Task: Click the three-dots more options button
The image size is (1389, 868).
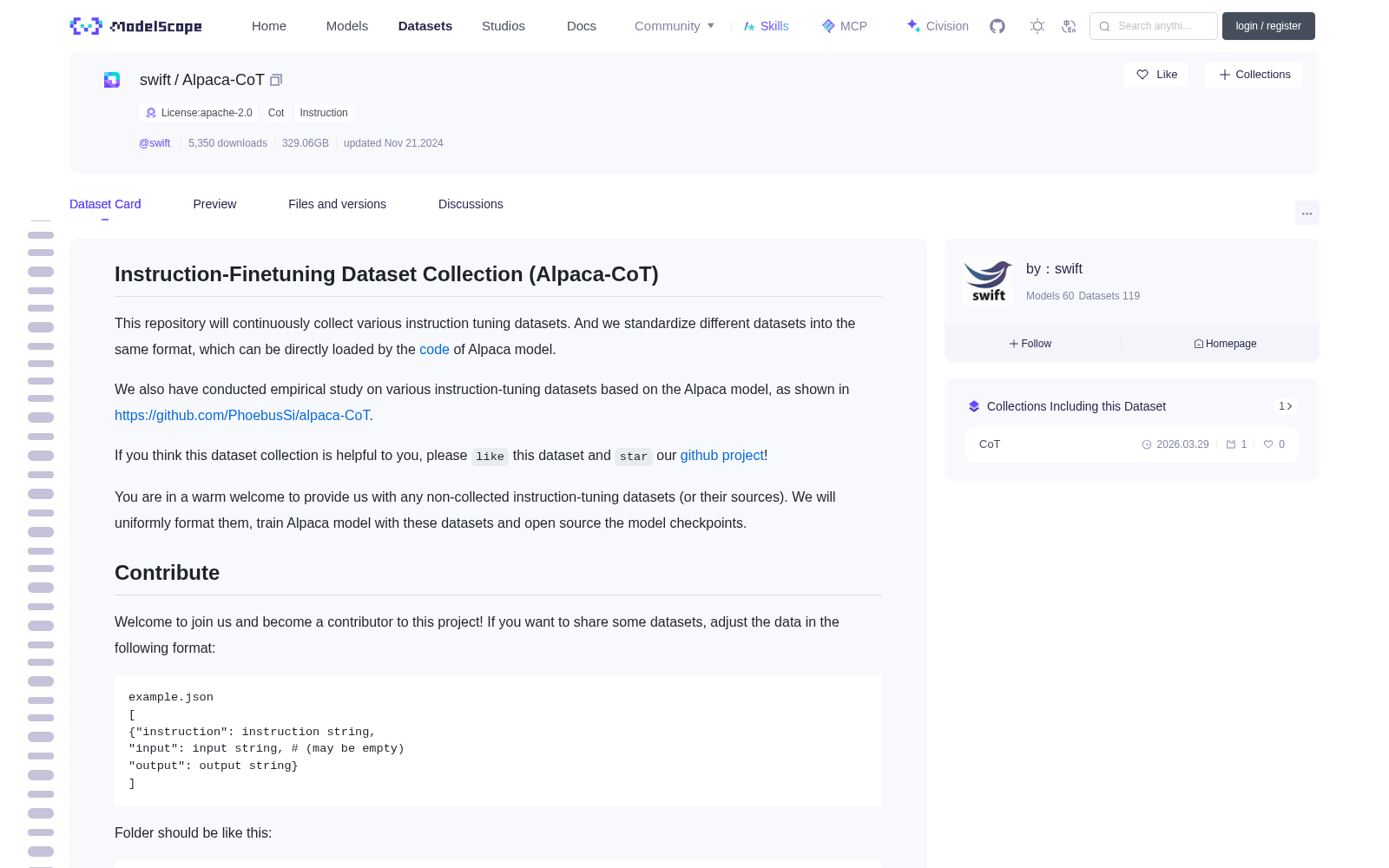Action: click(x=1307, y=213)
